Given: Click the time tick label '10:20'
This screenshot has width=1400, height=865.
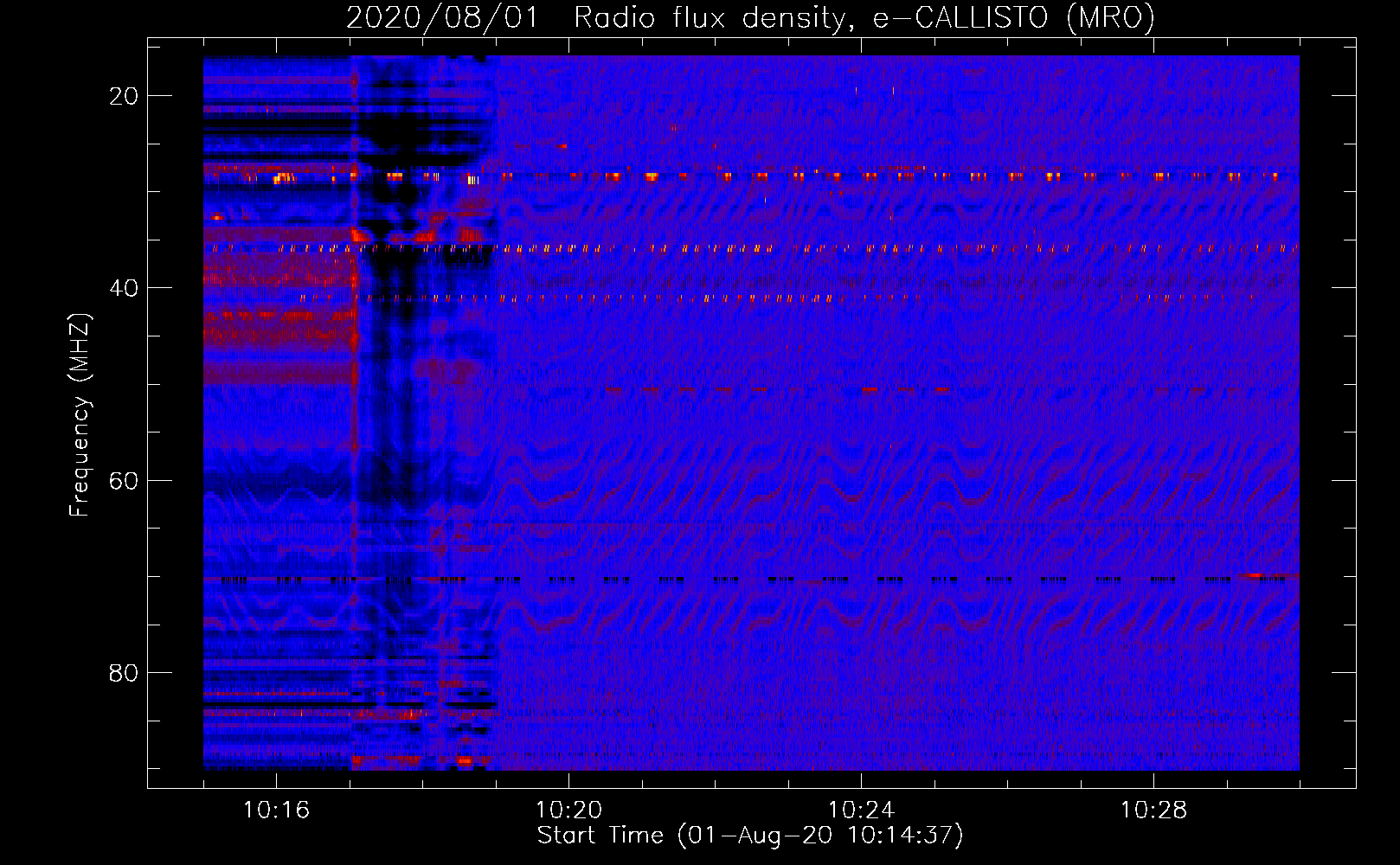Looking at the screenshot, I should pyautogui.click(x=568, y=810).
